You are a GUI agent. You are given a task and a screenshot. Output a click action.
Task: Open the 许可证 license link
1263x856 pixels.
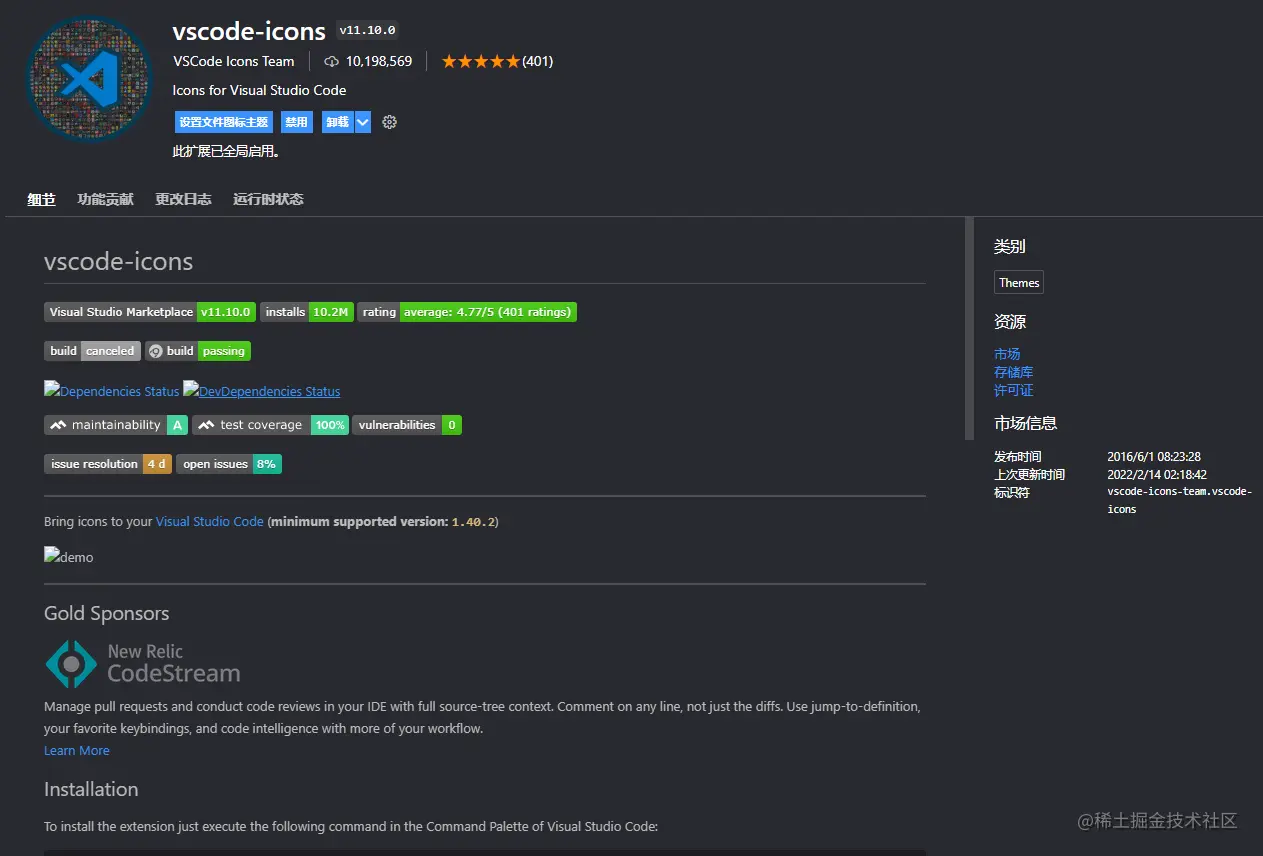point(1014,390)
